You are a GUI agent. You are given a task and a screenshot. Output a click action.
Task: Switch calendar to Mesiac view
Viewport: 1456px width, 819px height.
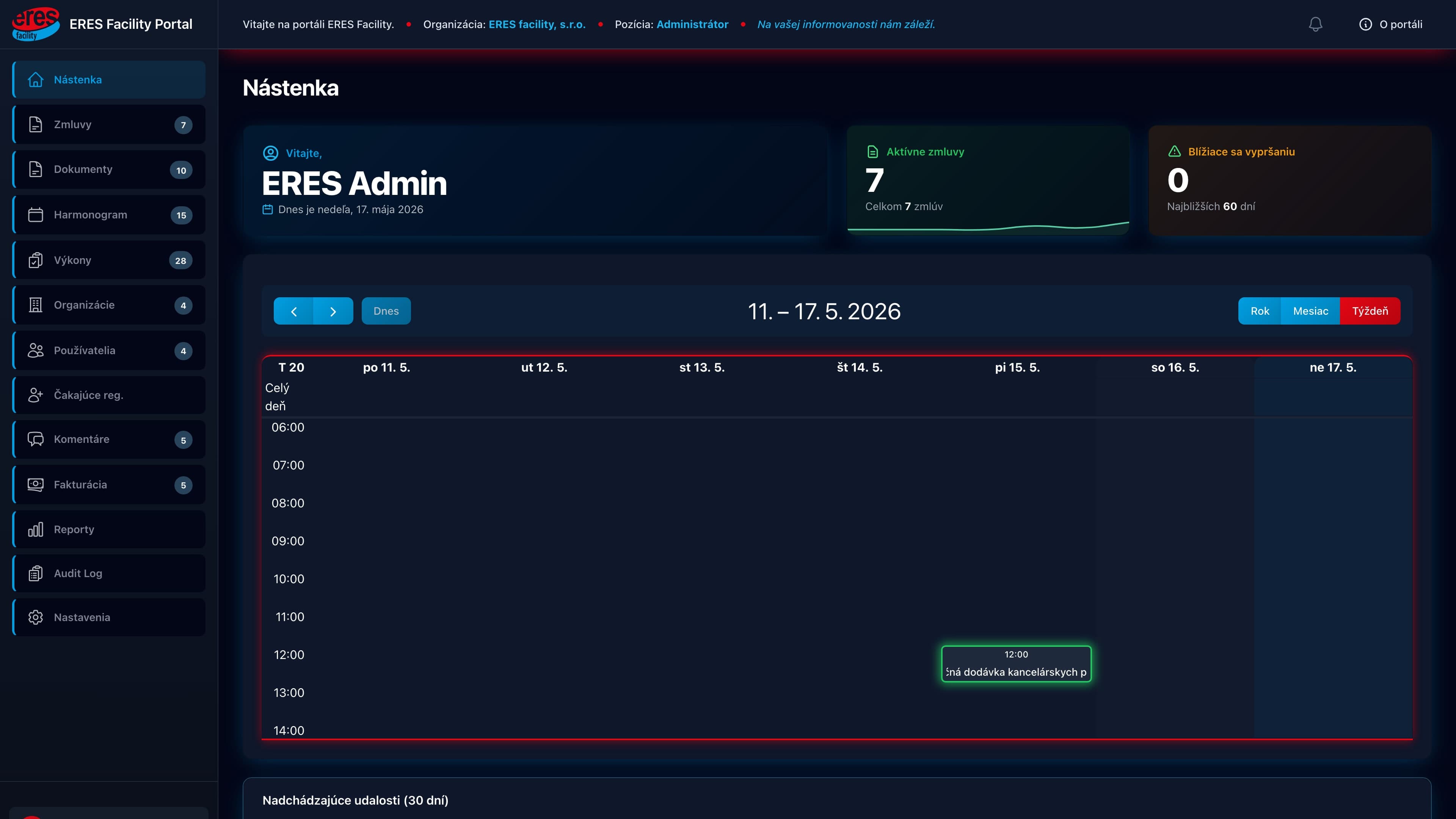pos(1310,311)
